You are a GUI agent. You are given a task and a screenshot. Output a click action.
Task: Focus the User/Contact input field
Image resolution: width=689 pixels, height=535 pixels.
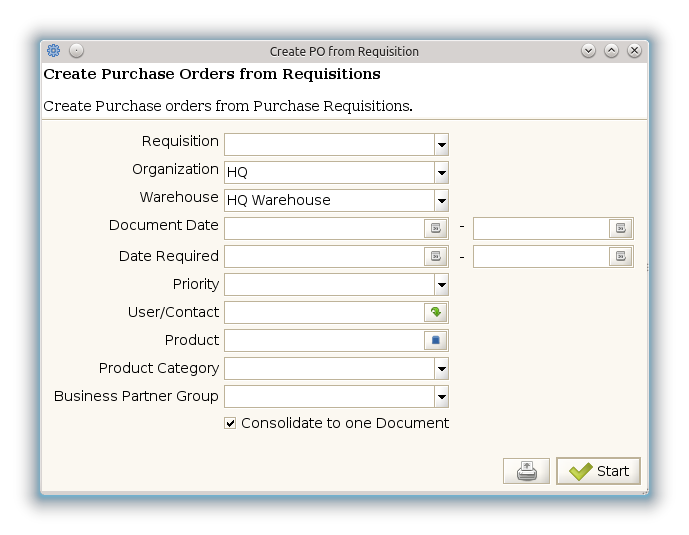(x=324, y=312)
